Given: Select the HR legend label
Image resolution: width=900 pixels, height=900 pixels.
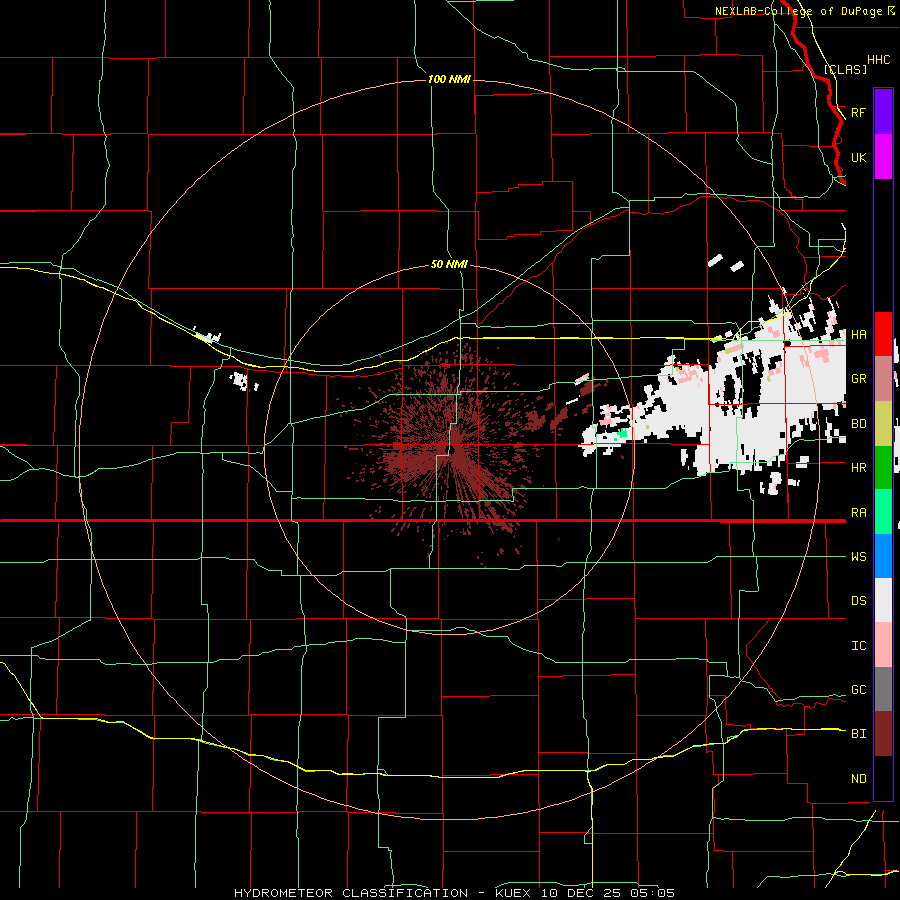Looking at the screenshot, I should click(x=858, y=468).
